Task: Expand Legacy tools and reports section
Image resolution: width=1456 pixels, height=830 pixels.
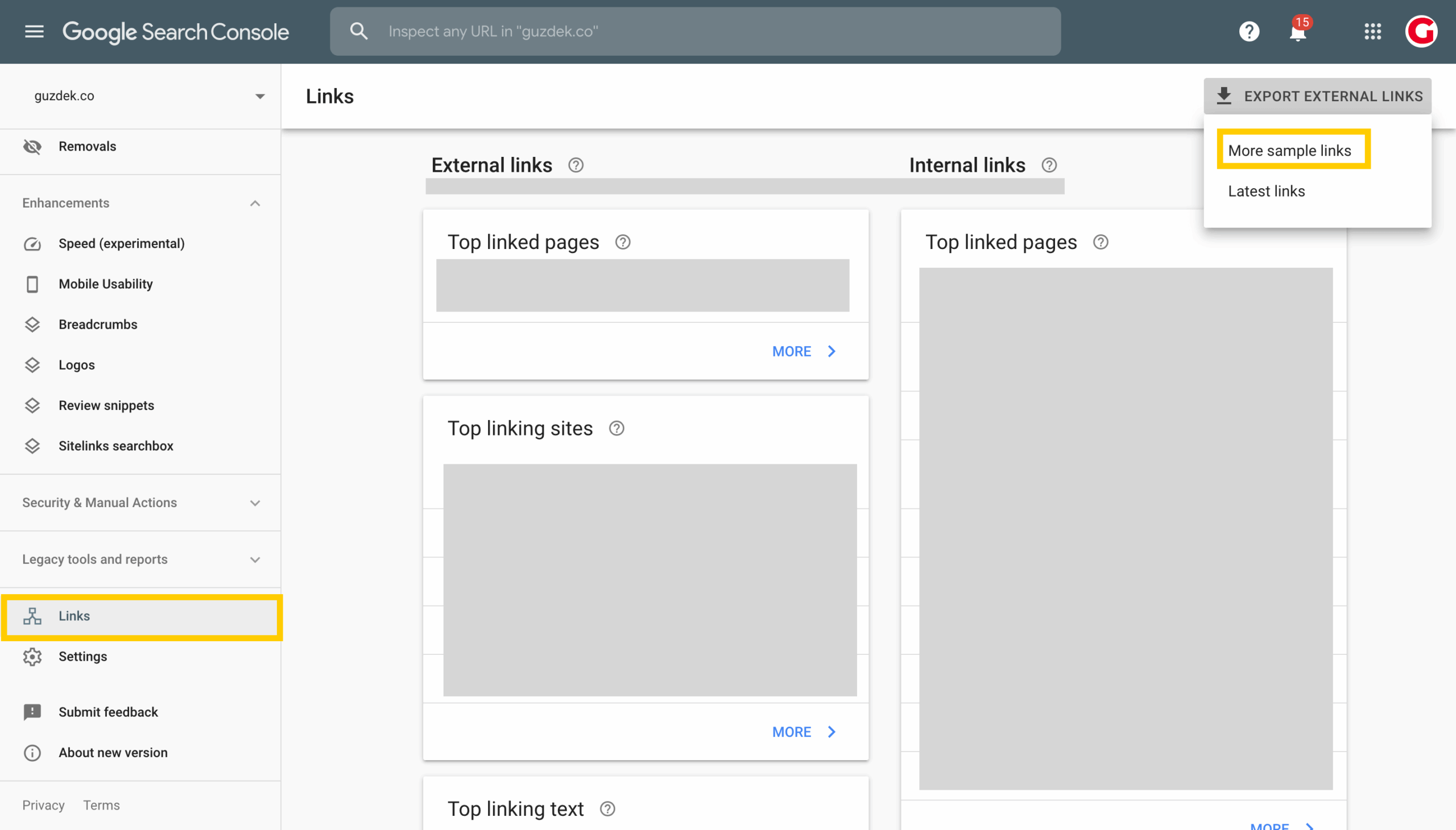Action: [x=255, y=560]
